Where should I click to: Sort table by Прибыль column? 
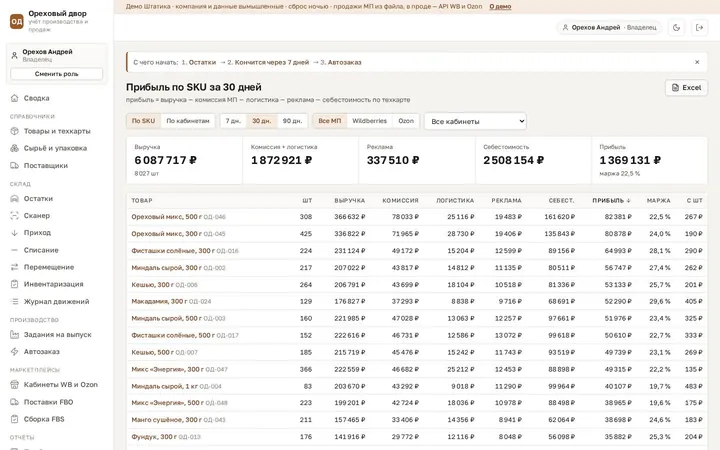click(611, 200)
